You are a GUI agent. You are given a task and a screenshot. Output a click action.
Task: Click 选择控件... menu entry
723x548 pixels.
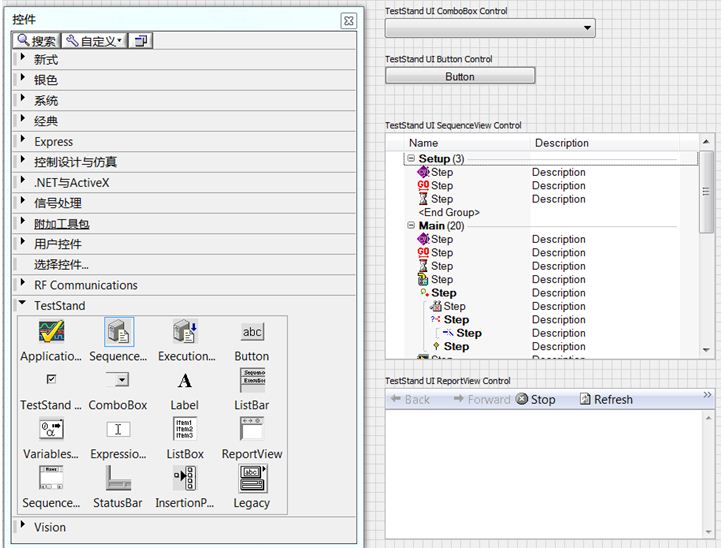(61, 265)
